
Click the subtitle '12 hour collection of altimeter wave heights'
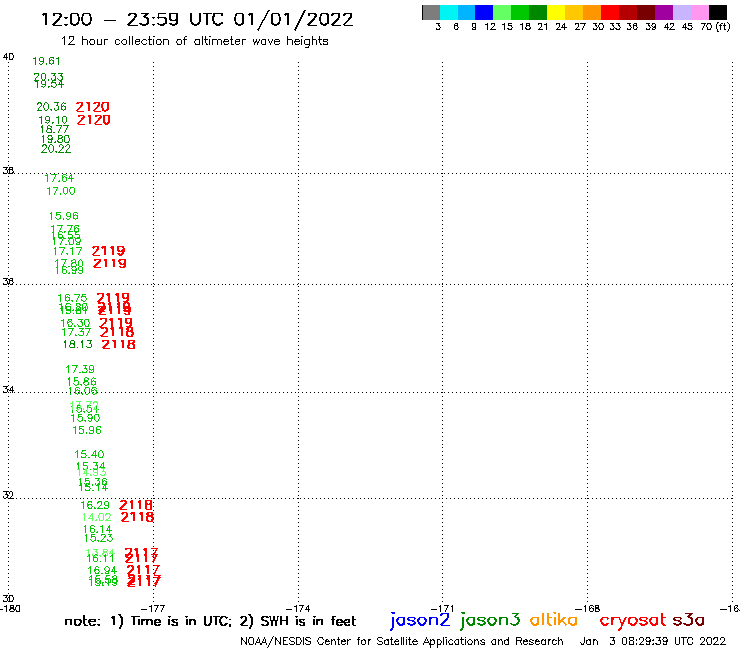click(194, 41)
